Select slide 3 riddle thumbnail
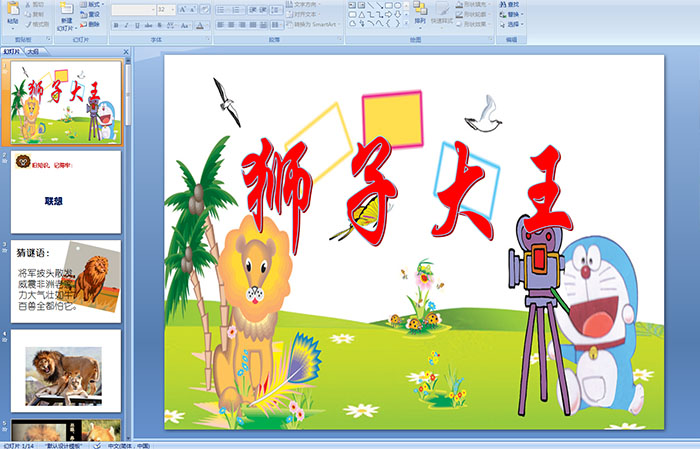 (66, 281)
